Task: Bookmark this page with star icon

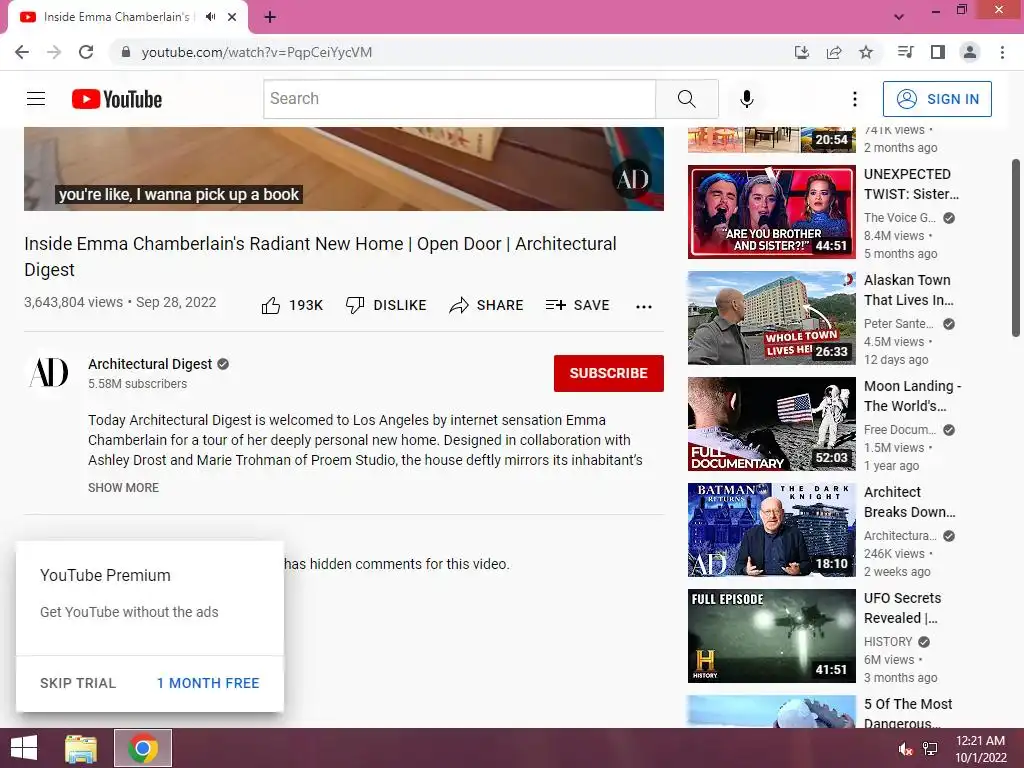Action: (866, 52)
